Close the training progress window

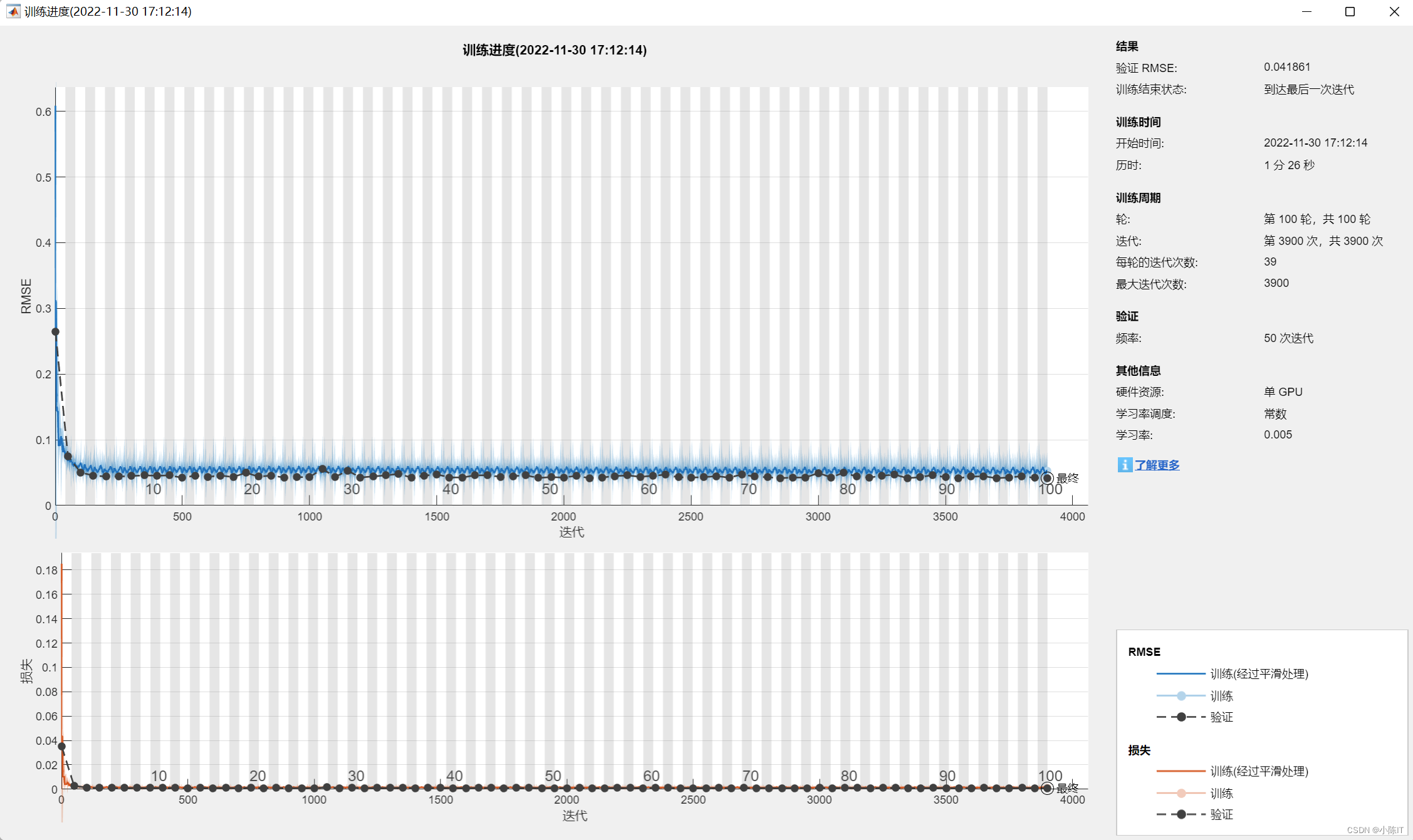1394,11
